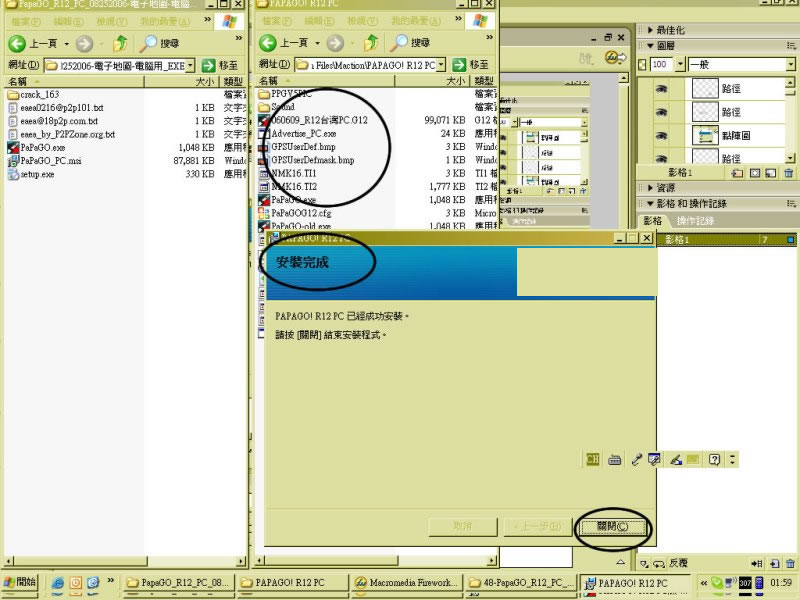Select PaPaGOG12.cfg in PAPAGO! R12 PC folder
The image size is (800, 600).
295,213
